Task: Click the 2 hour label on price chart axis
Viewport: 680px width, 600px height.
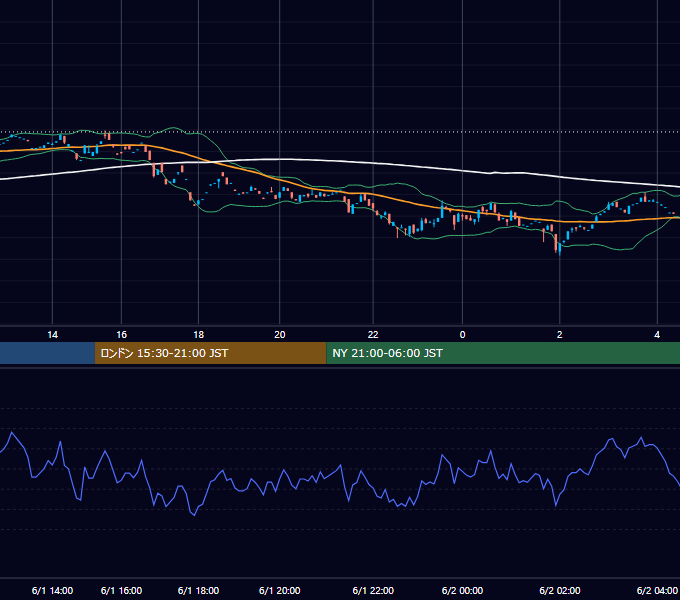Action: coord(559,335)
